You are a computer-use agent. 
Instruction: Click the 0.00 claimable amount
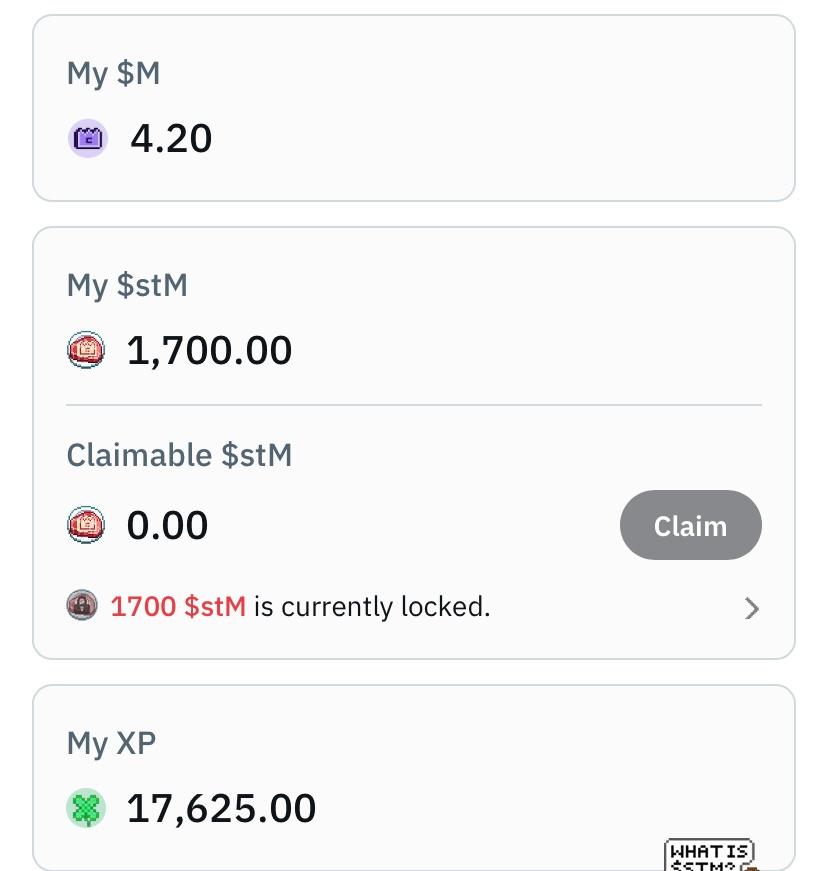[167, 525]
